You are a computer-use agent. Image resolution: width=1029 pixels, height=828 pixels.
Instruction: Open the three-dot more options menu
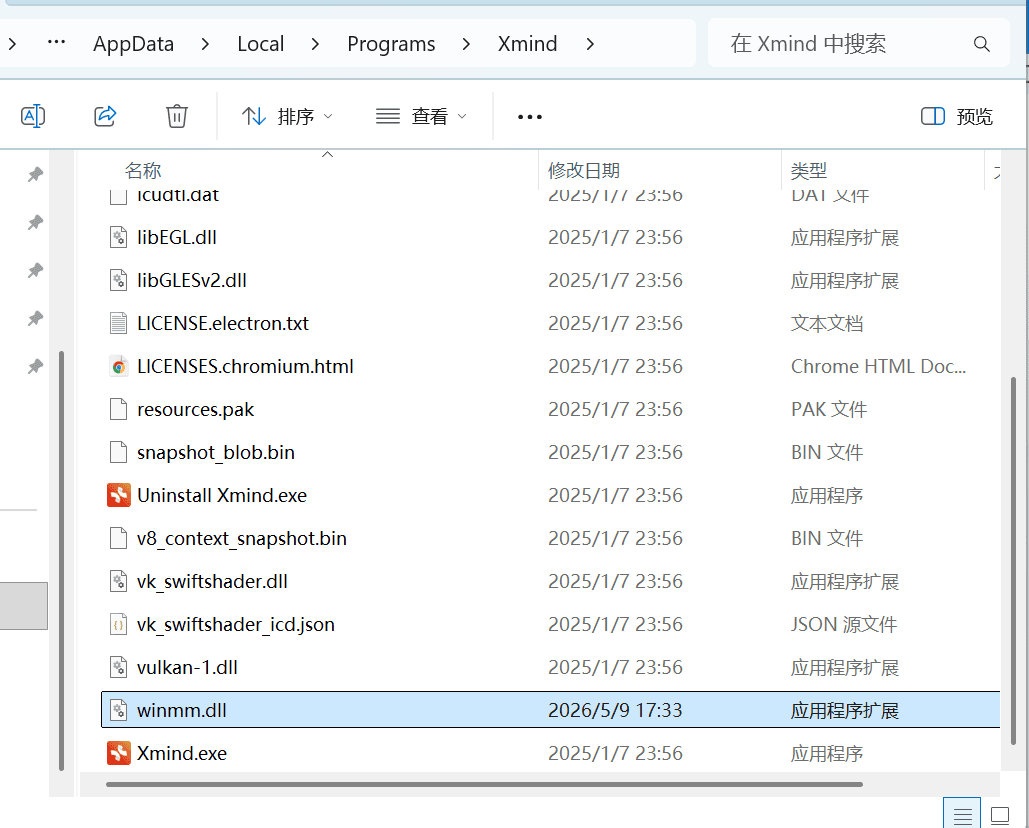tap(530, 117)
